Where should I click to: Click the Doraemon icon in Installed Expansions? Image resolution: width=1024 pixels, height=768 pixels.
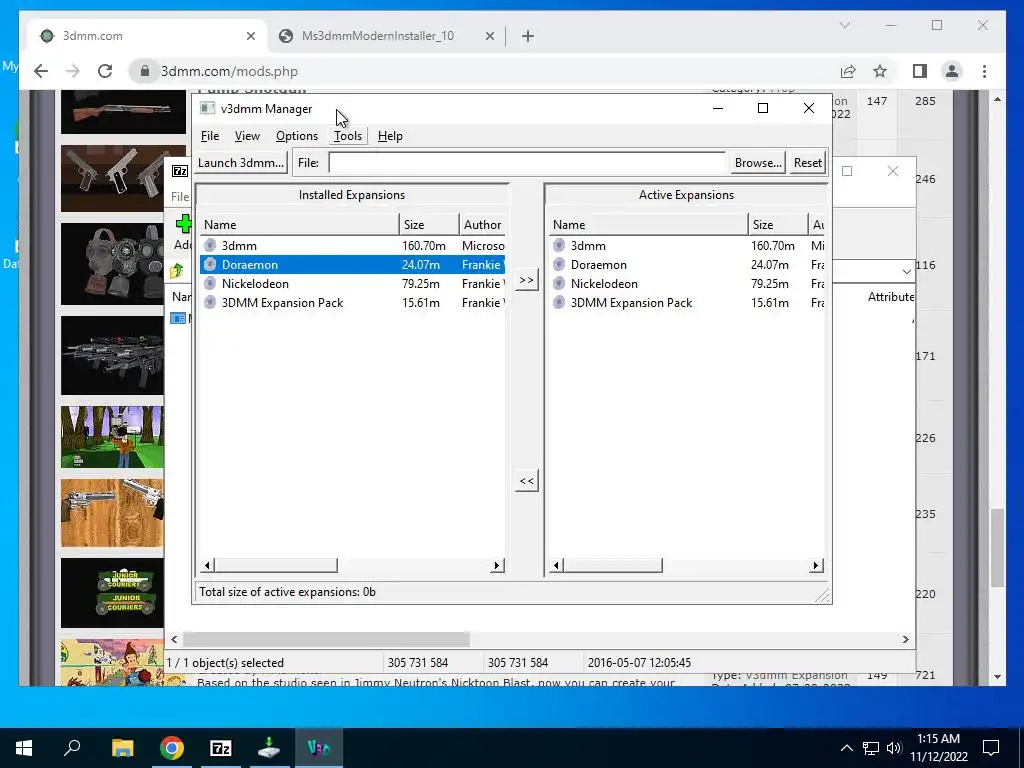[210, 264]
